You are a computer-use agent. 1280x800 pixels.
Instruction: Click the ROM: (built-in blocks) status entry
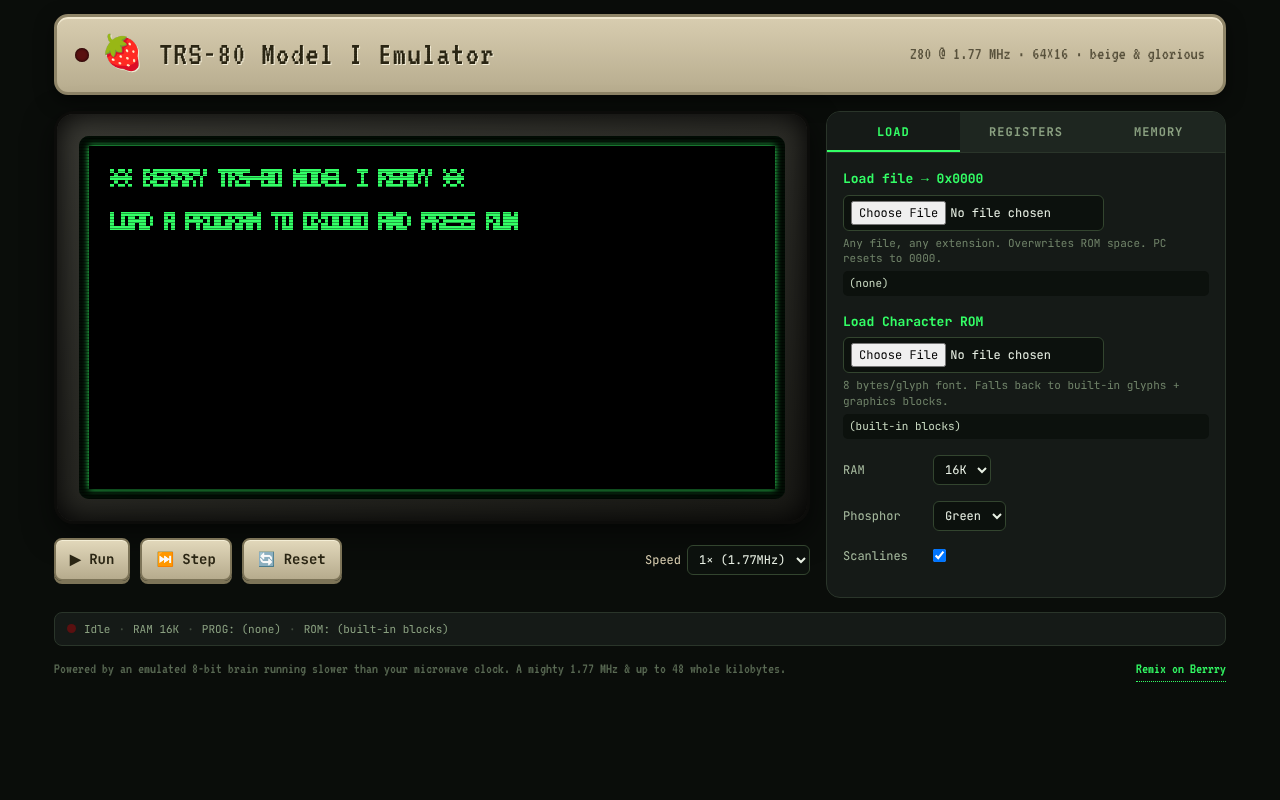point(376,629)
